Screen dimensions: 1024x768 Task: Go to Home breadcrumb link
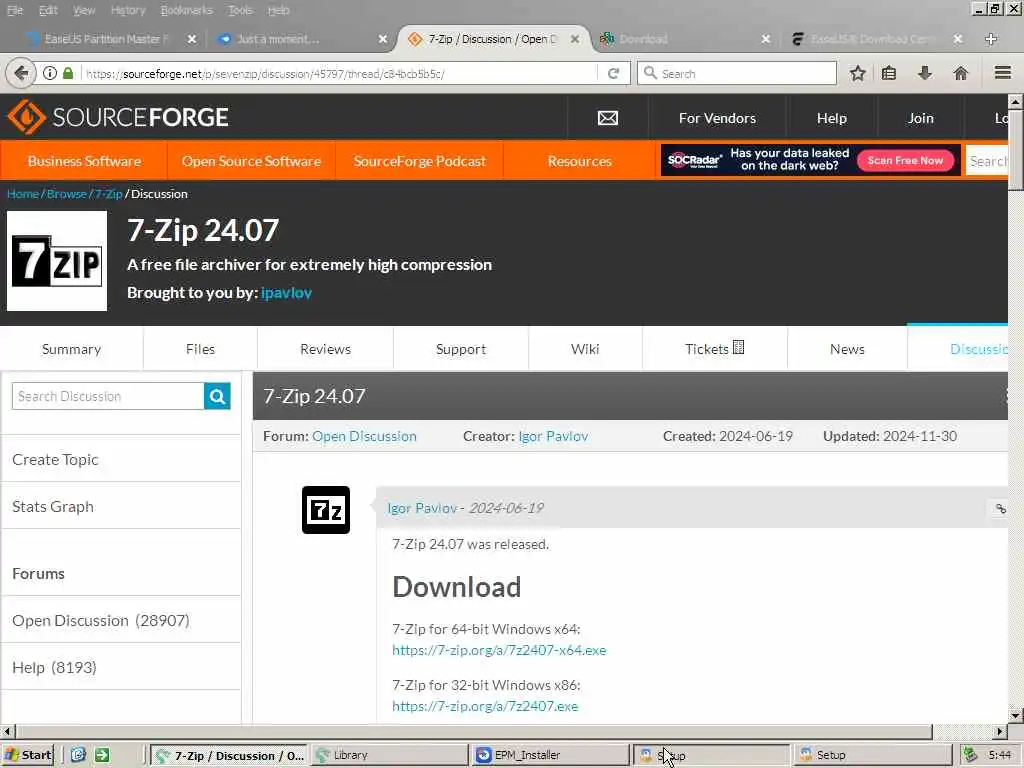point(23,194)
